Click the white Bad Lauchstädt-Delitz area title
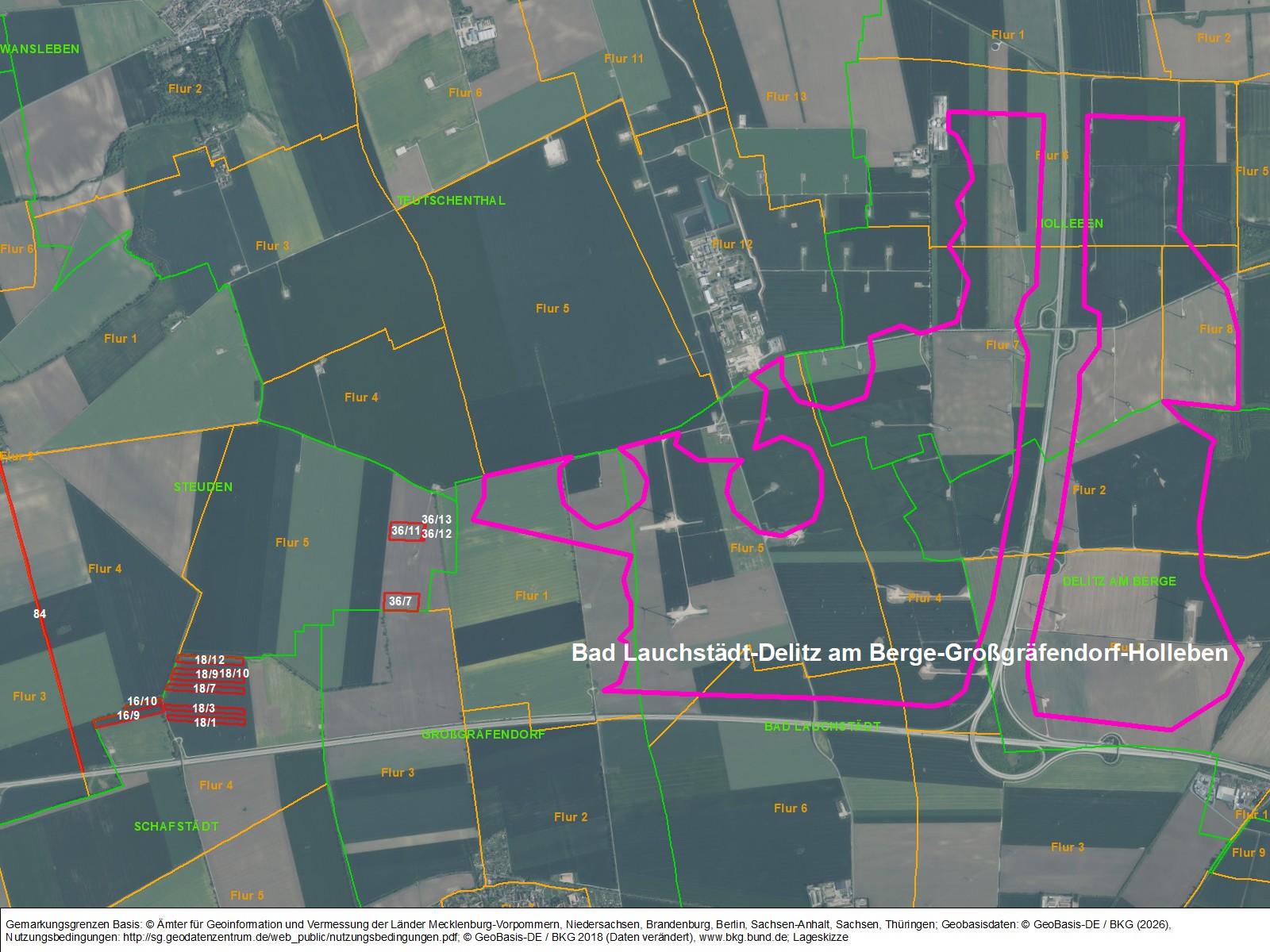 (900, 653)
